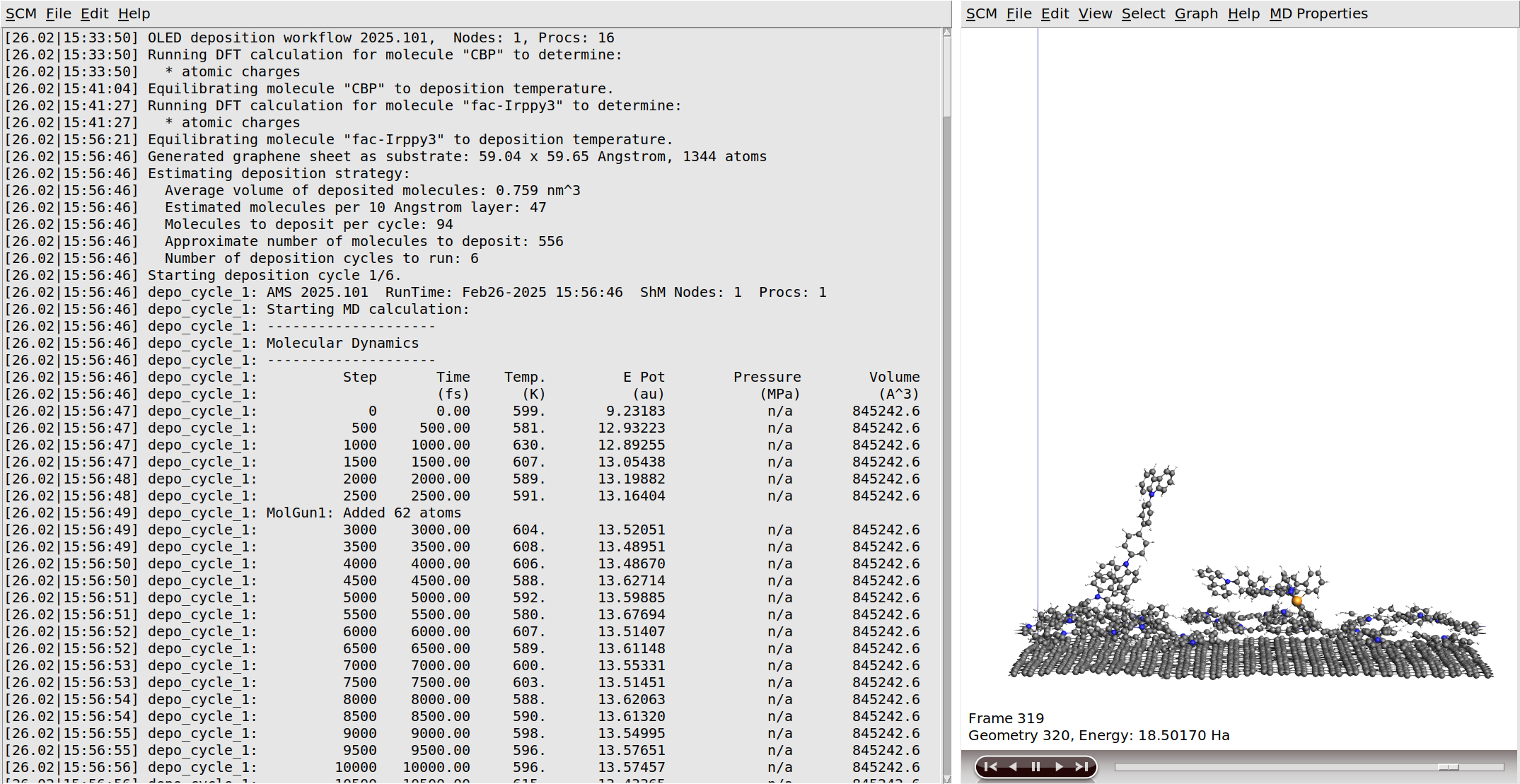Screen dimensions: 1520x784
Task: Open File menu in movie window
Action: pos(1019,13)
